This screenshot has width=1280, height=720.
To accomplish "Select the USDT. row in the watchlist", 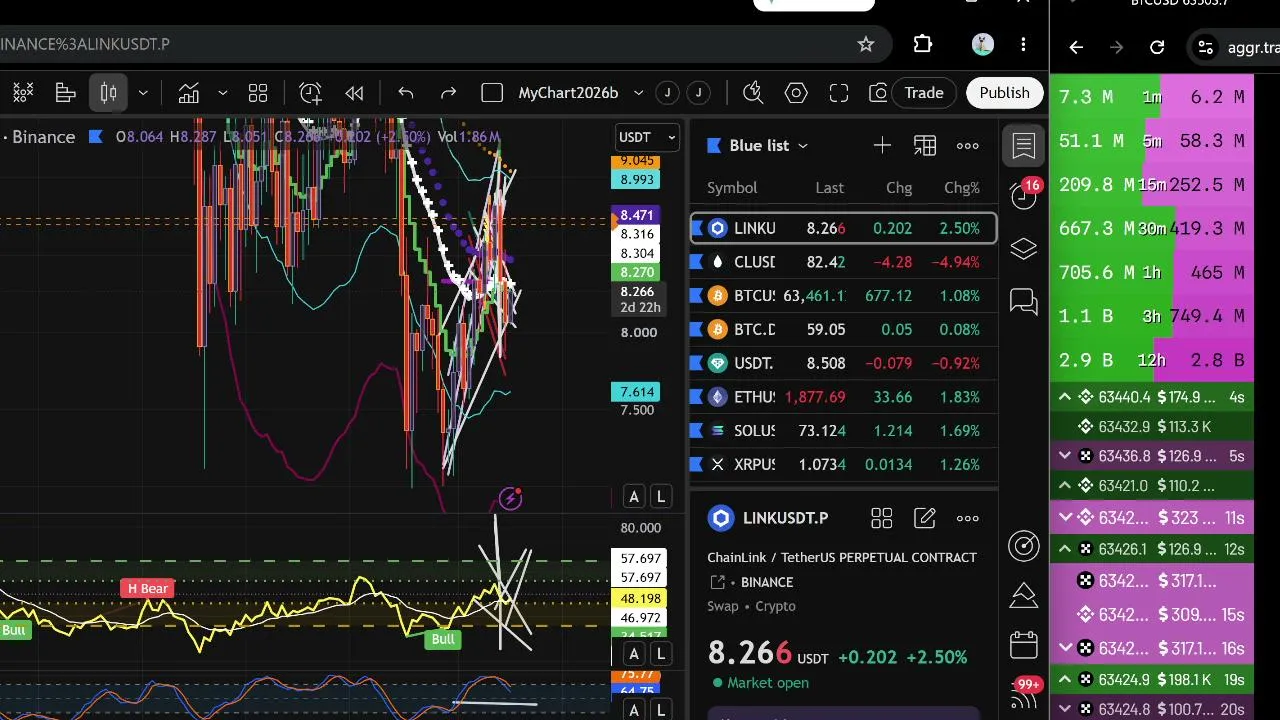I will click(844, 363).
